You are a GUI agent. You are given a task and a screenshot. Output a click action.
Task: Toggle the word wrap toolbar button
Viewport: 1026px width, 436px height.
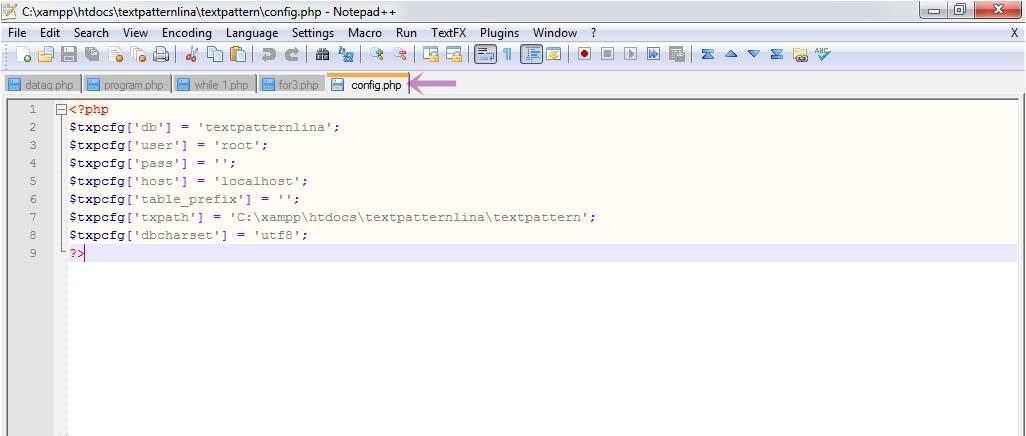point(485,55)
